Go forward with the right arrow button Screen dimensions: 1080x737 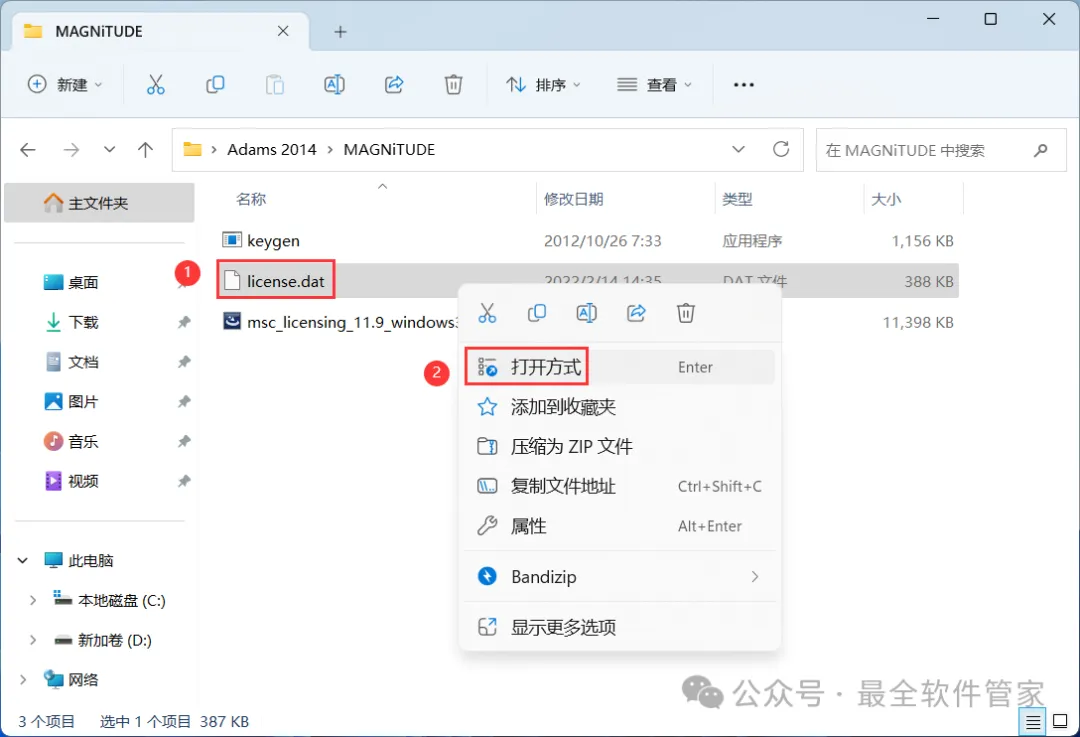71,149
